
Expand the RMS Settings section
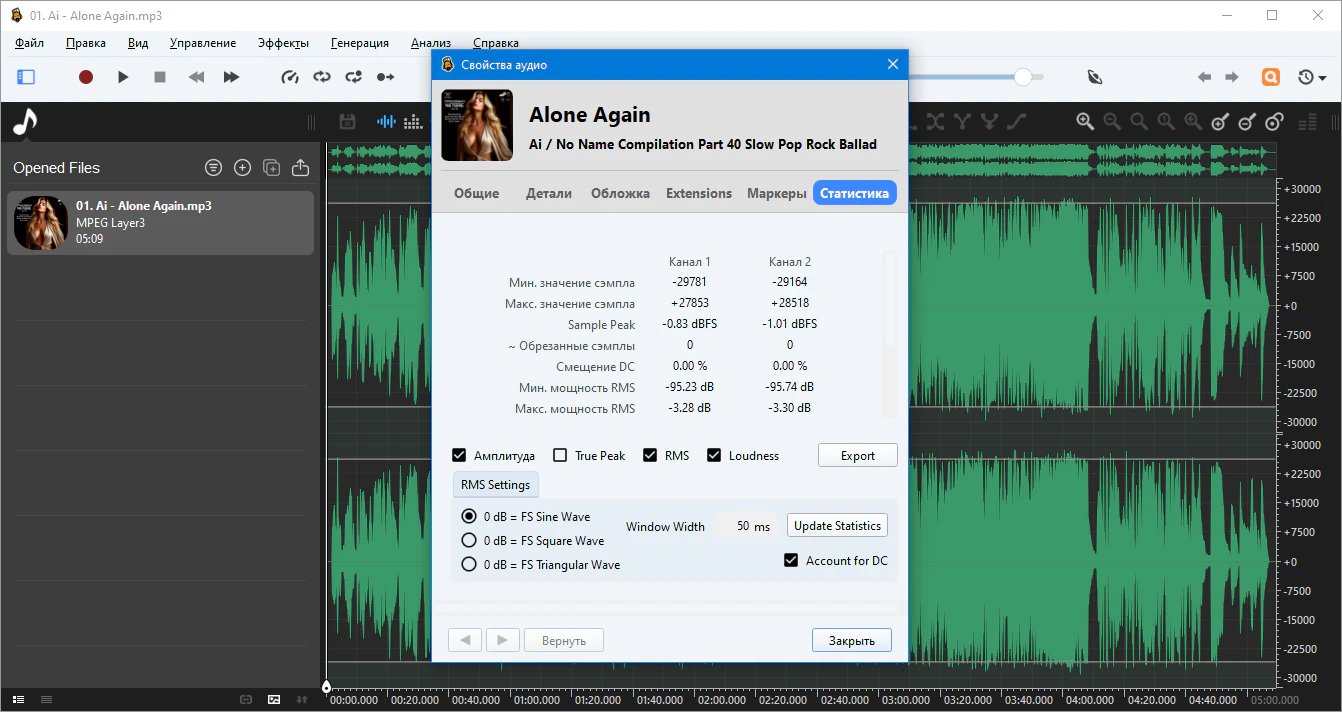pyautogui.click(x=495, y=485)
